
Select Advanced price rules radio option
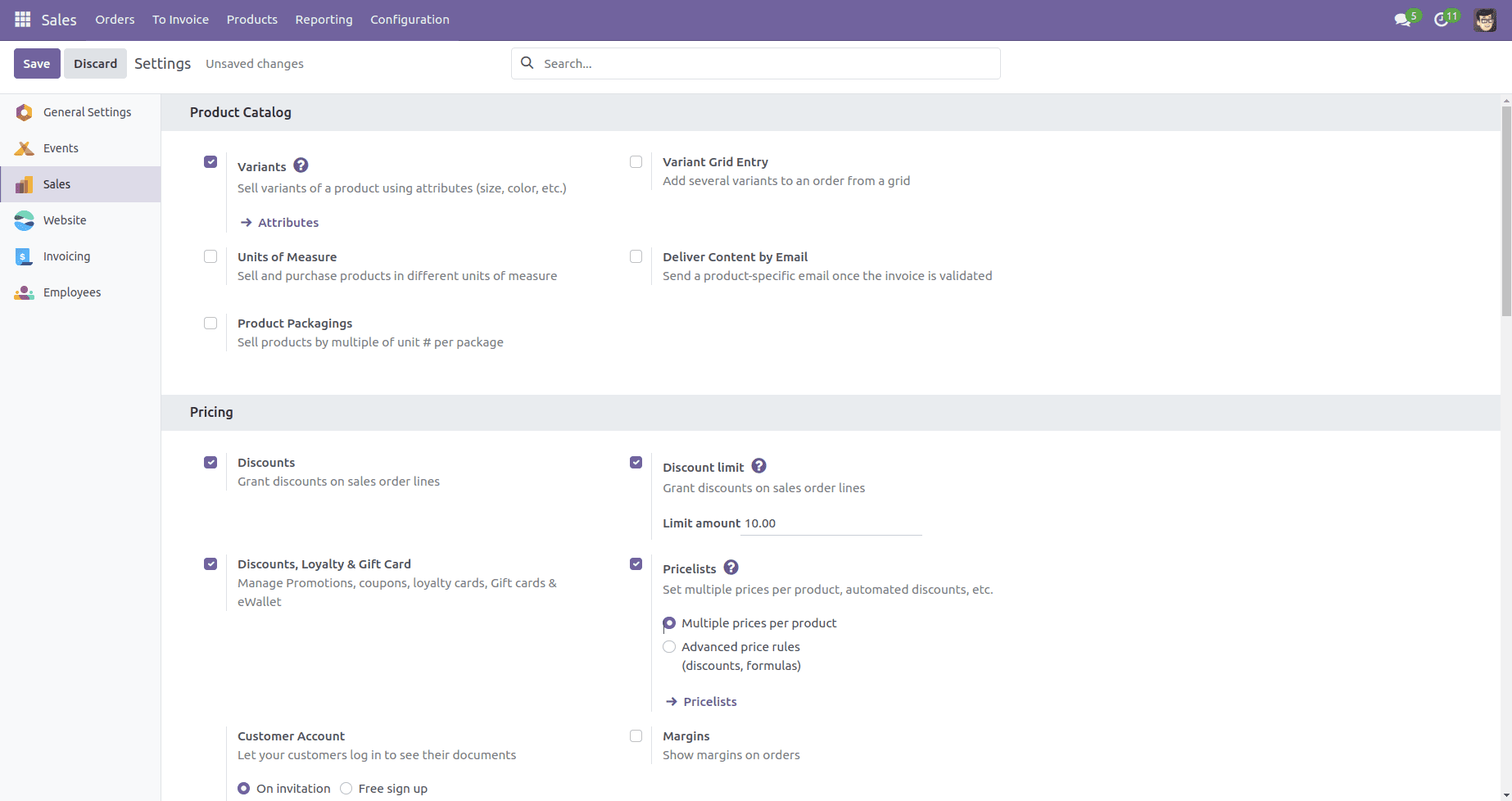click(x=669, y=647)
